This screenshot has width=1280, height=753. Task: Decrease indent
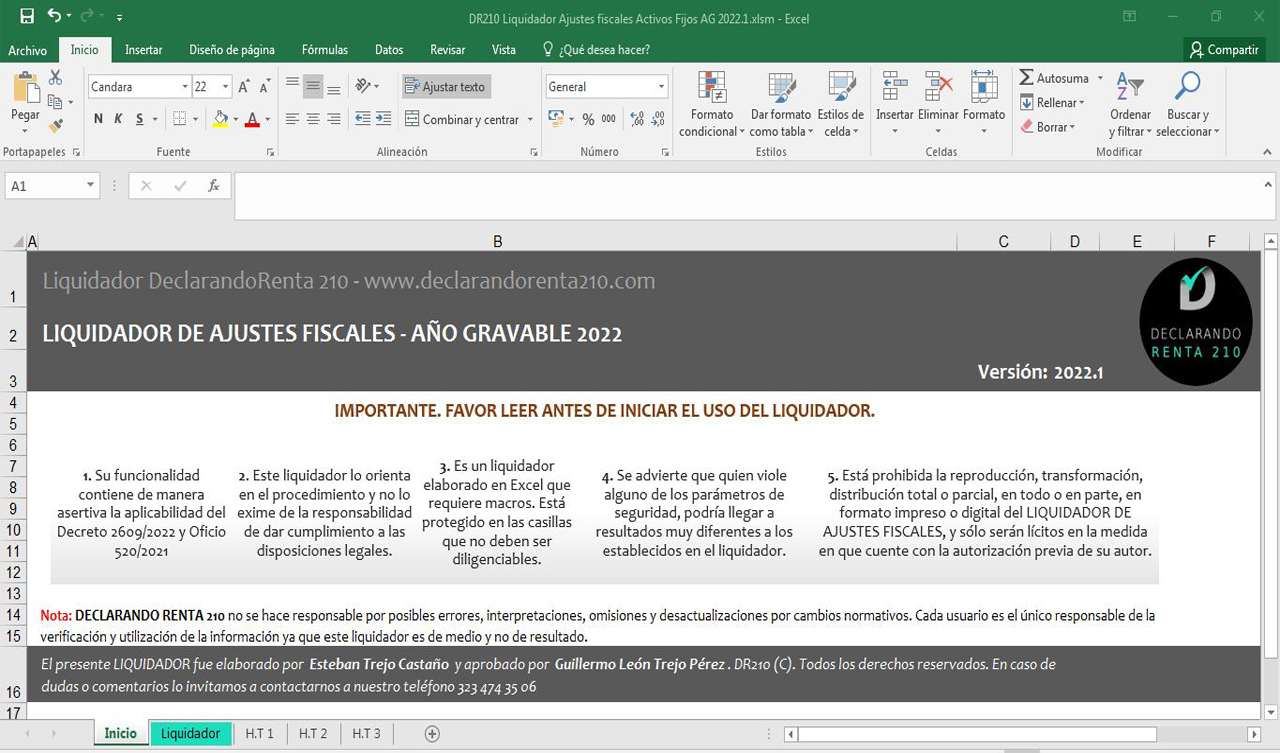(362, 119)
